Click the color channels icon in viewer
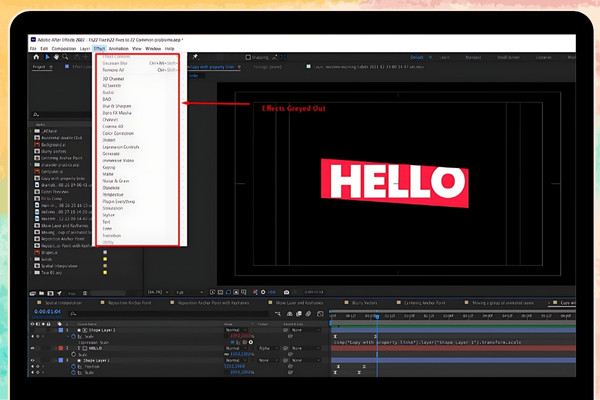600x400 pixels. point(255,292)
